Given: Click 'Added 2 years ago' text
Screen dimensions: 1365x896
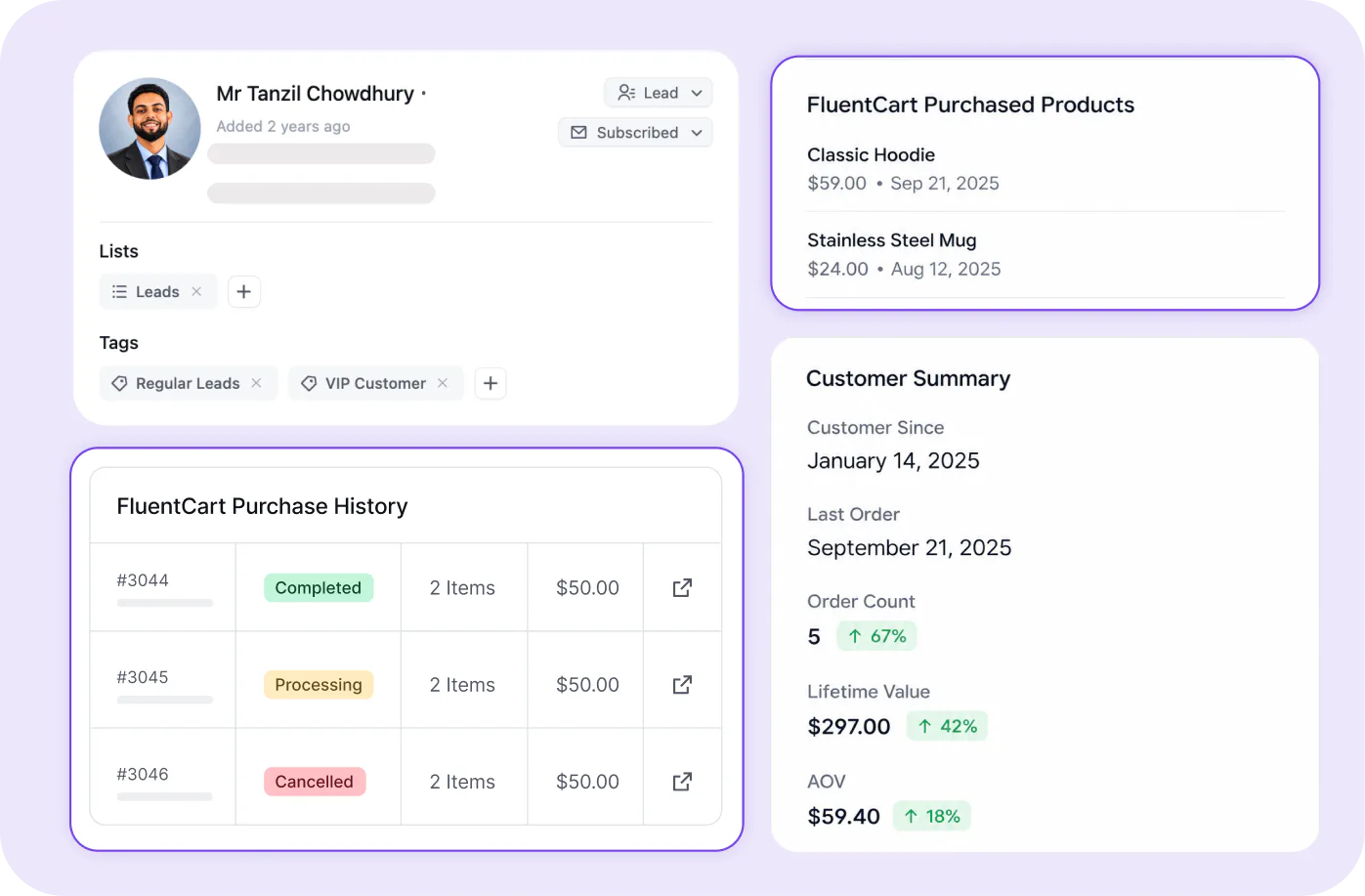Looking at the screenshot, I should point(283,126).
